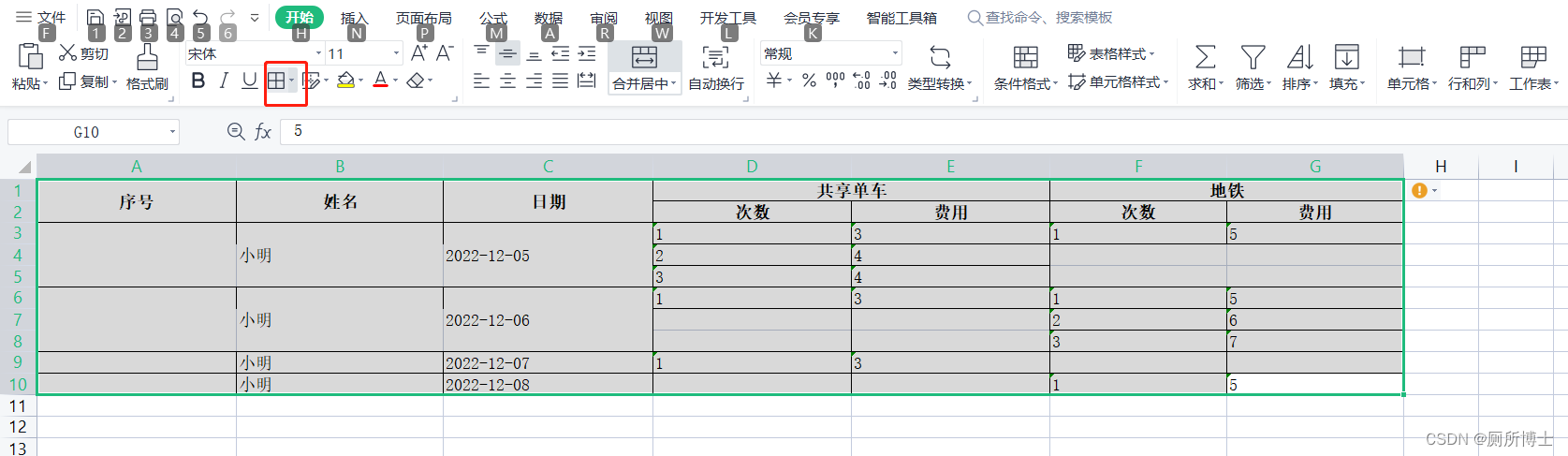
Task: Click the Insert Function fx button
Action: (263, 132)
